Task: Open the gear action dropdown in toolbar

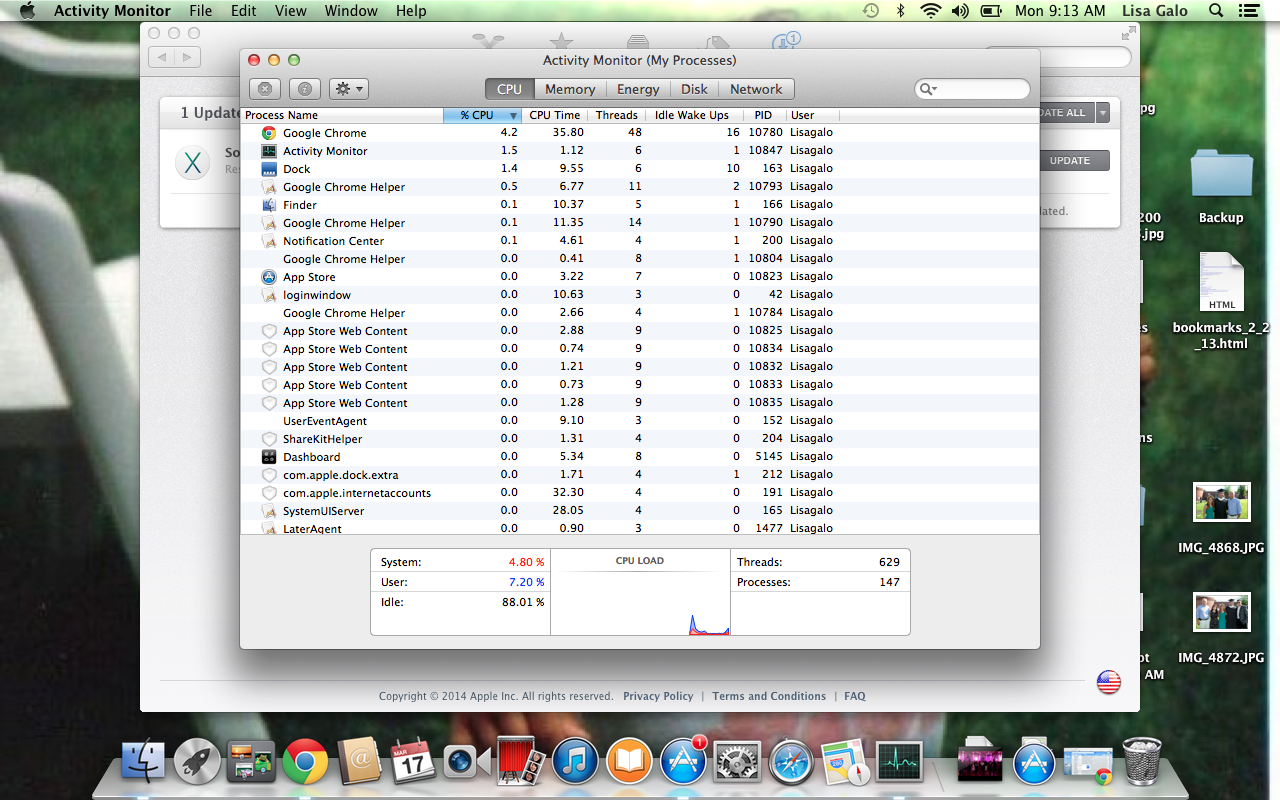Action: [x=348, y=89]
